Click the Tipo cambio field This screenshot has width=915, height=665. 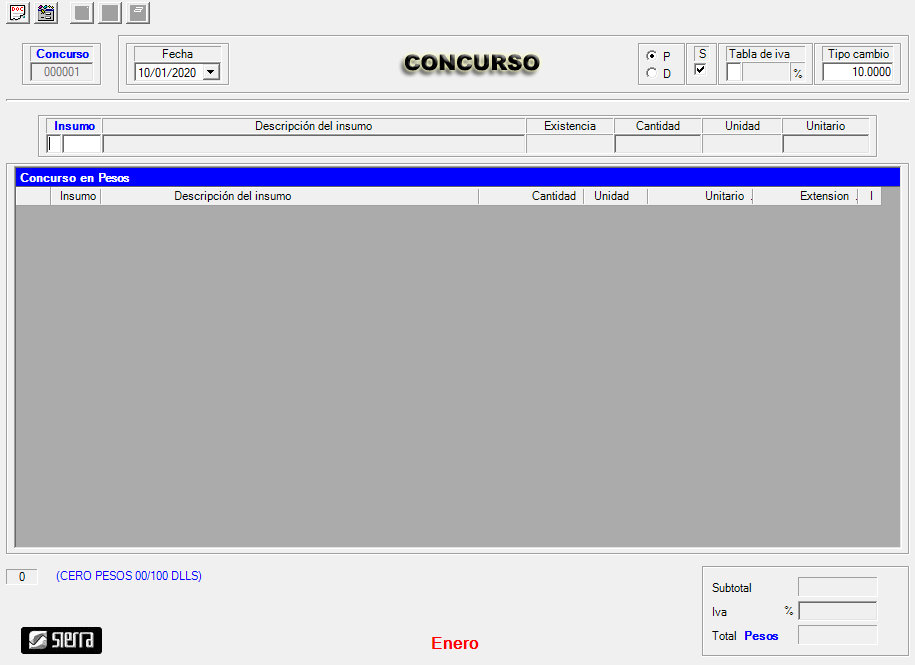tap(857, 72)
